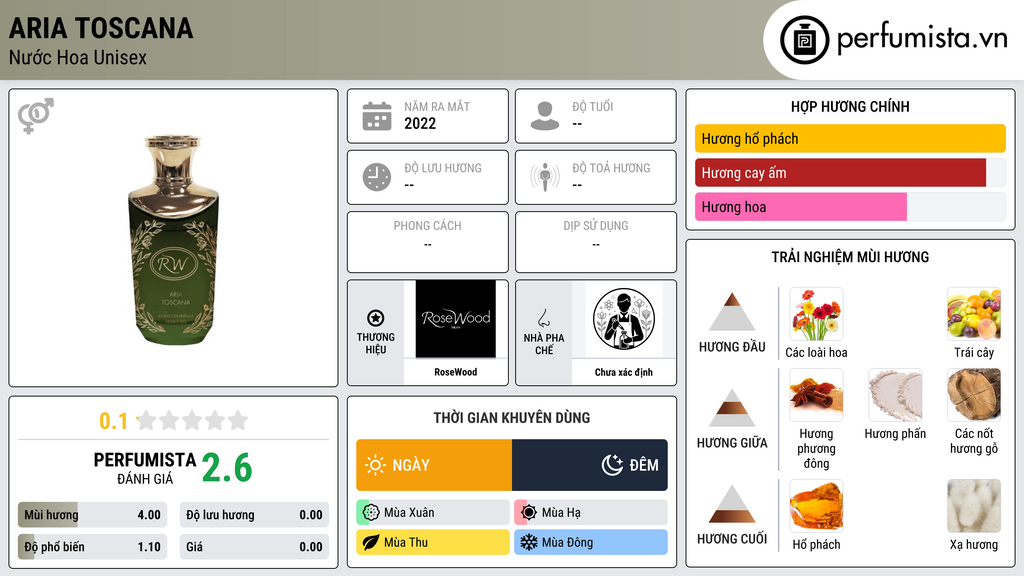This screenshot has height=576, width=1024.
Task: Select the Xạ hương note image
Action: tap(974, 506)
